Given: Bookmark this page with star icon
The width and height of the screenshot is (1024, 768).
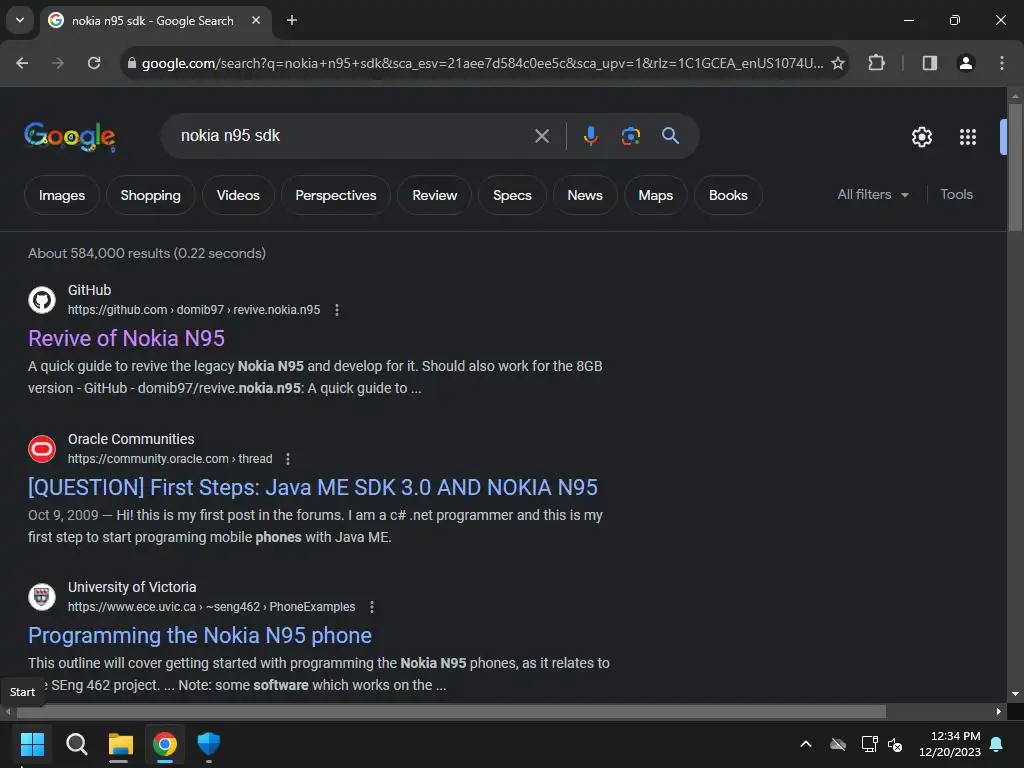Looking at the screenshot, I should (838, 63).
